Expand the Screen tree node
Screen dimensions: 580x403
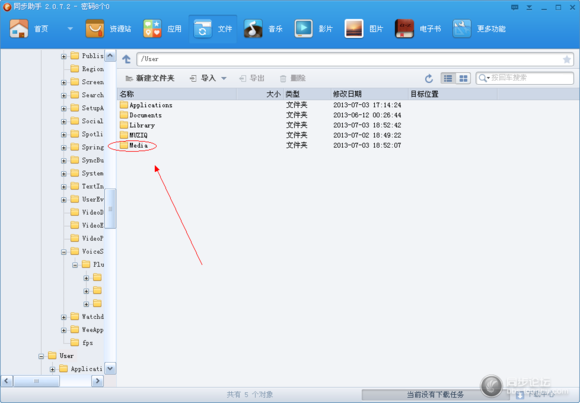click(x=64, y=83)
